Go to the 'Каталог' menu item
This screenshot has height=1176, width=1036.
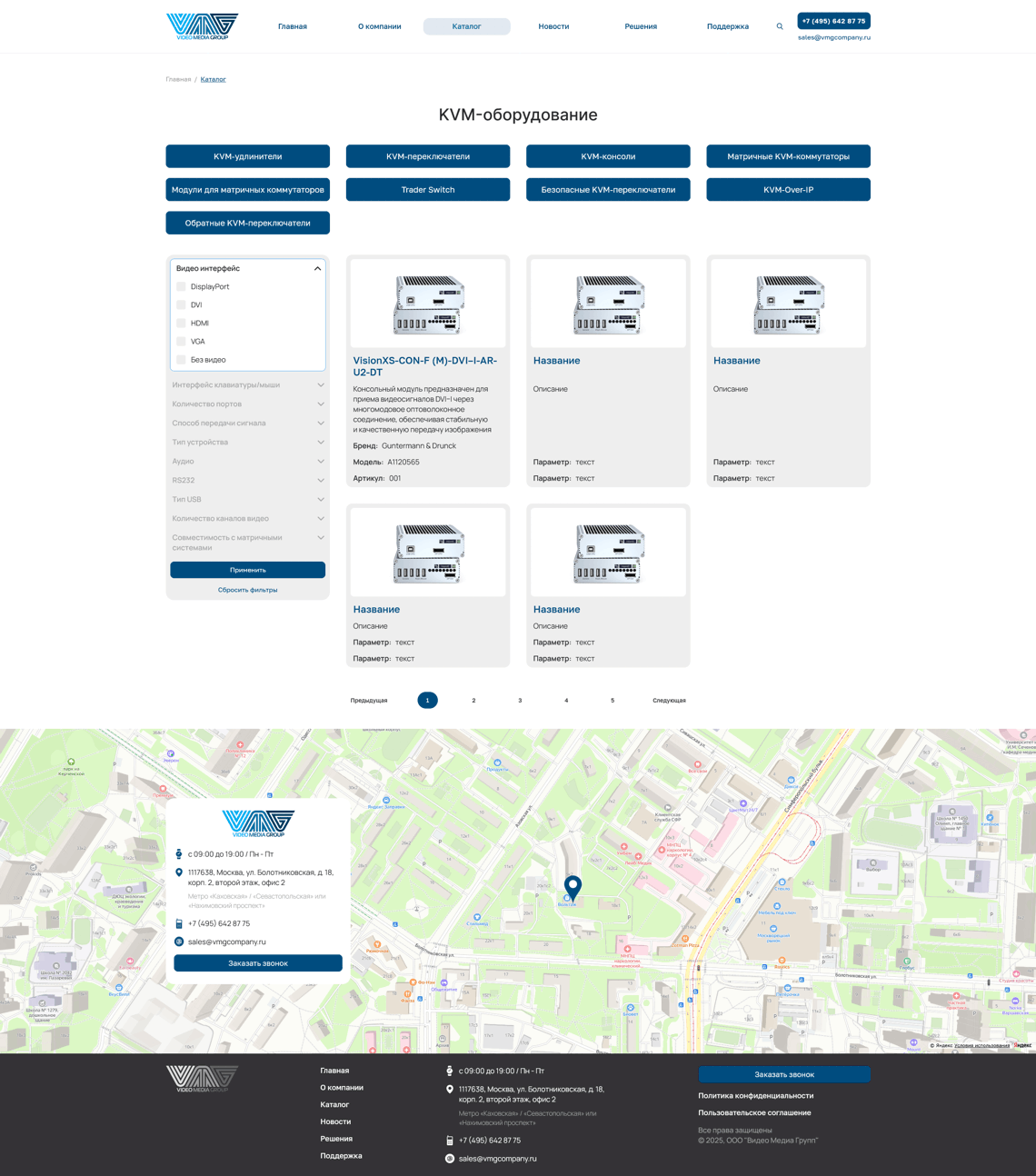click(466, 26)
